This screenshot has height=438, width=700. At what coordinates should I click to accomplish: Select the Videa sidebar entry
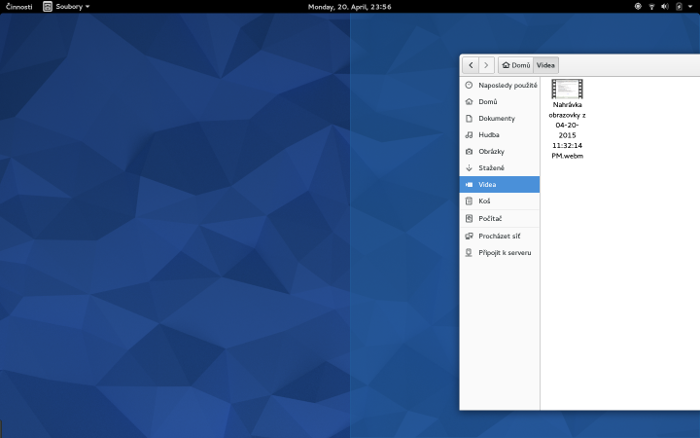[x=499, y=185]
